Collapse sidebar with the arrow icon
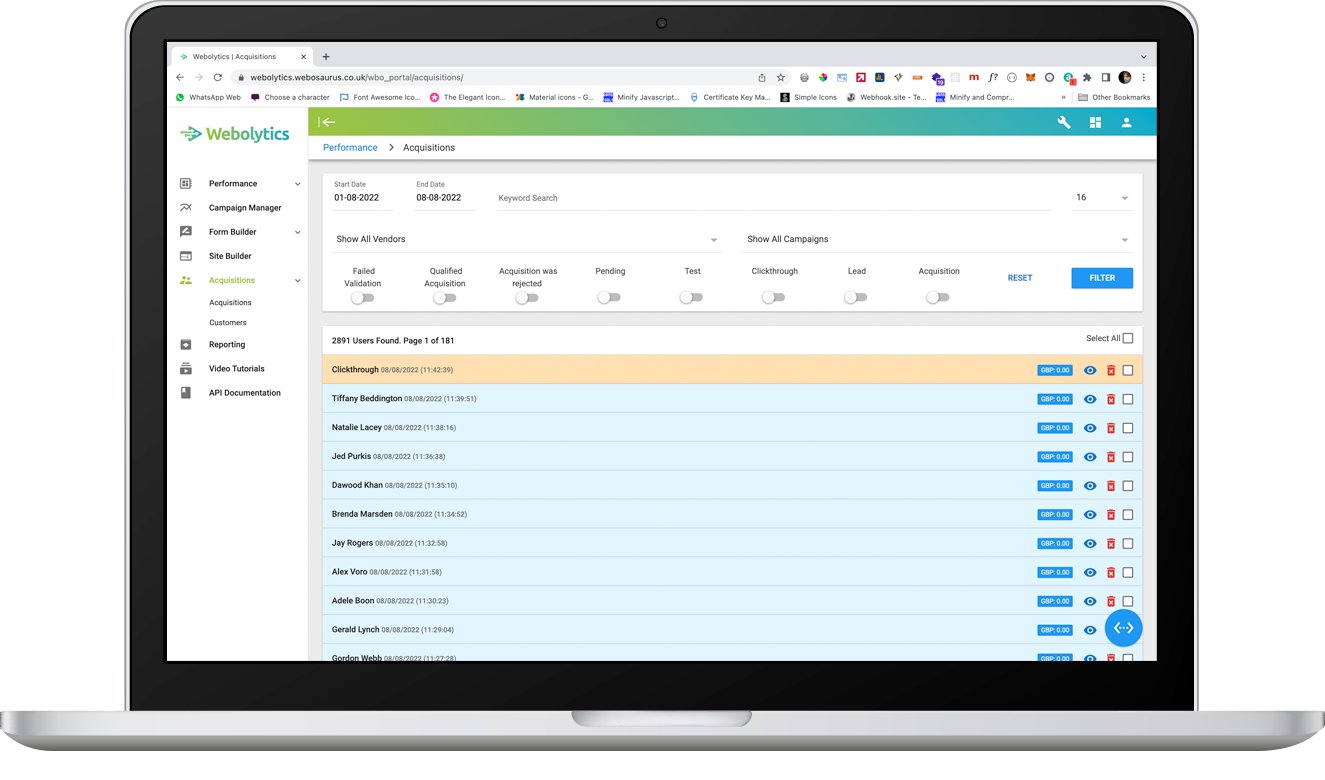 (x=327, y=122)
